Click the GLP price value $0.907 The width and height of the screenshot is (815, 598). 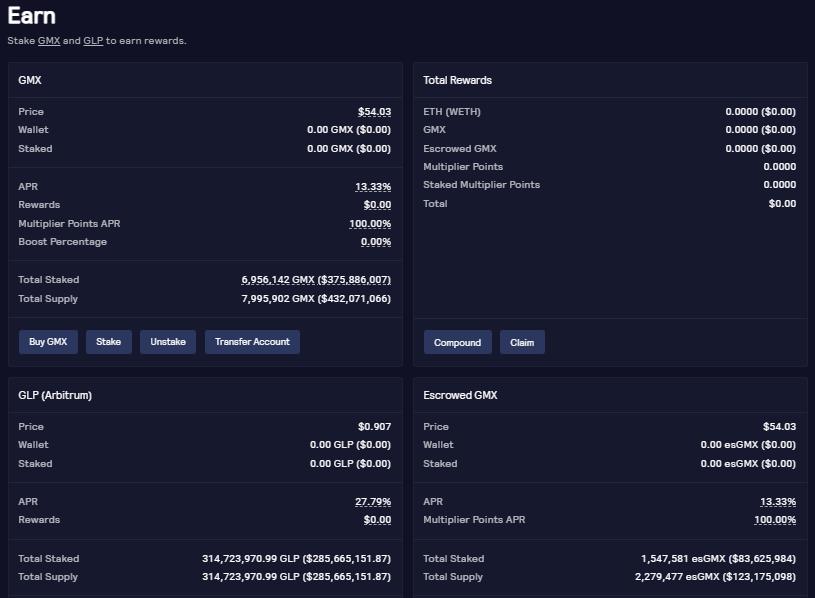click(374, 427)
